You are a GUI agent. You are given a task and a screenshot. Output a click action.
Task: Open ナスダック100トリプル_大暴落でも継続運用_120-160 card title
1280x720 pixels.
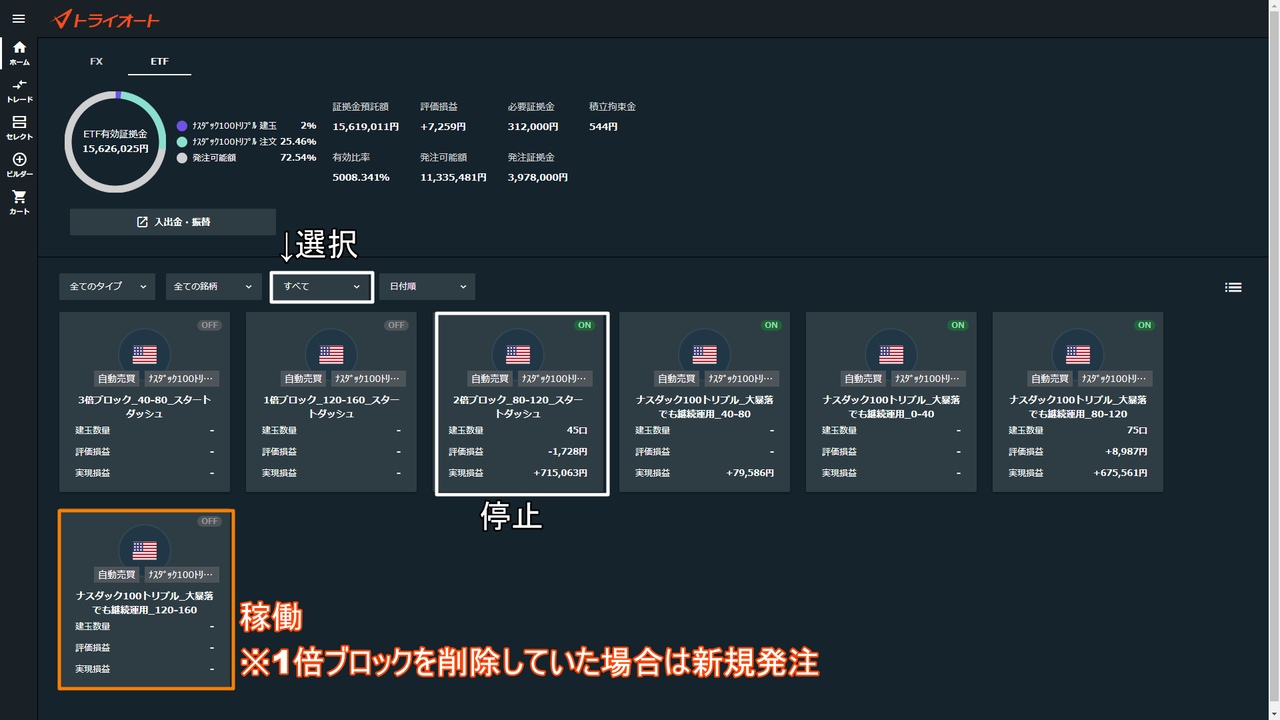[x=145, y=602]
